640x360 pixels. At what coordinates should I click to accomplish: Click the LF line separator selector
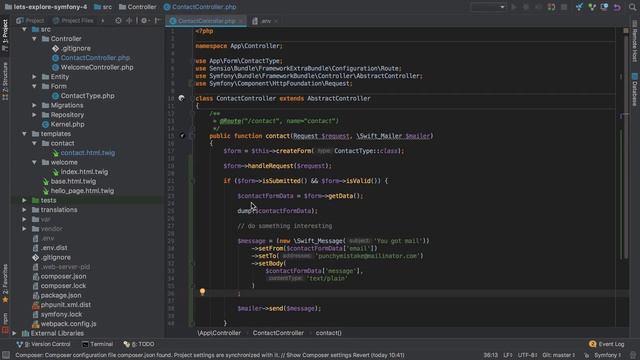[x=508, y=355]
